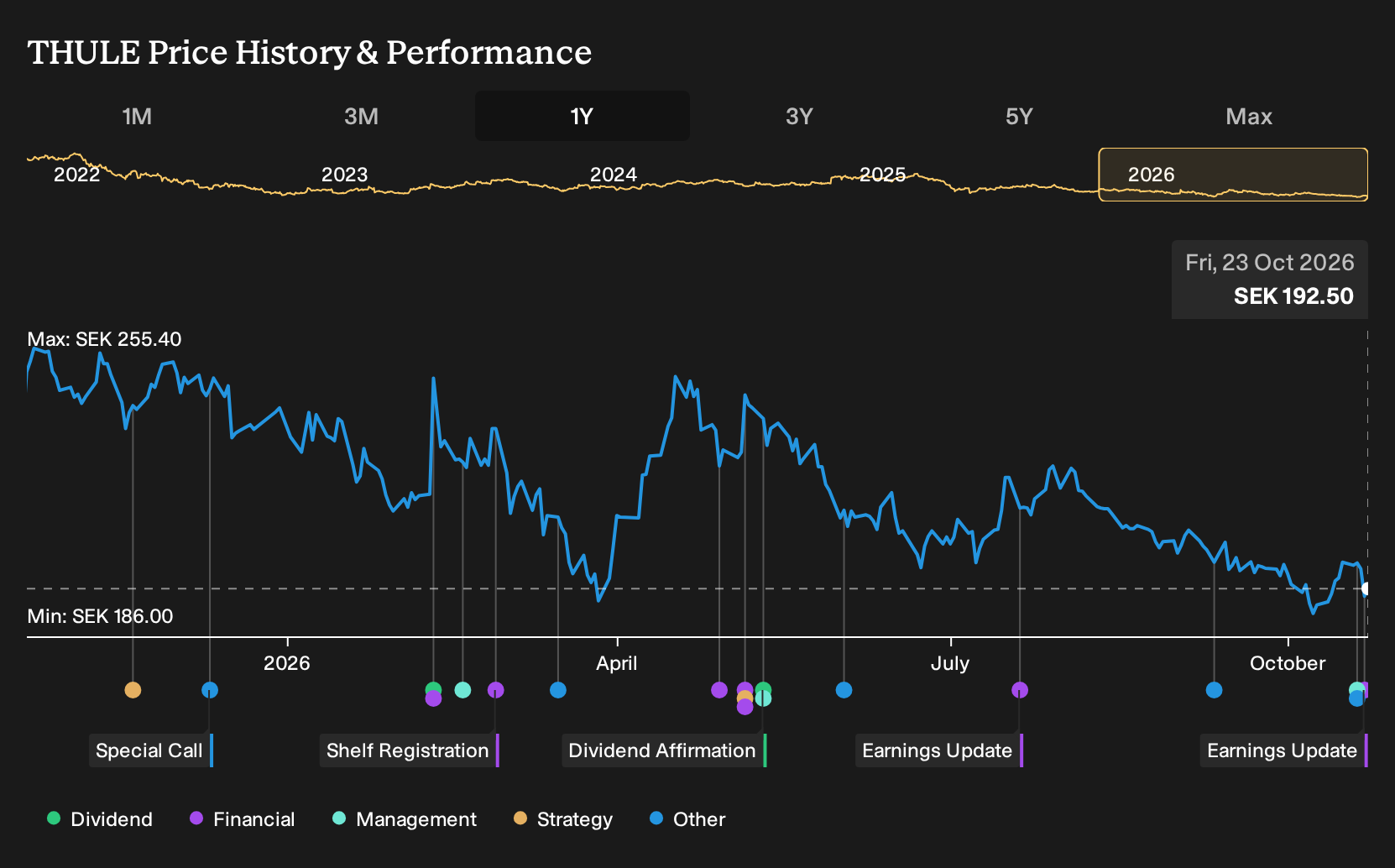This screenshot has width=1395, height=868.
Task: Toggle the Financial legend filter
Action: click(243, 819)
